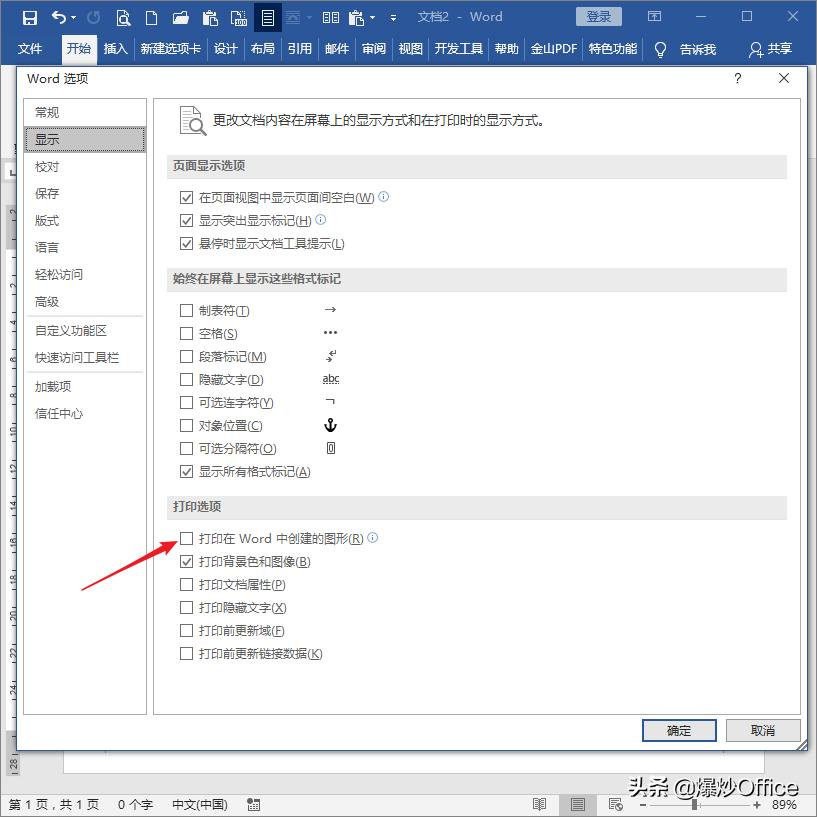Click the 确定 button to confirm

pos(678,730)
